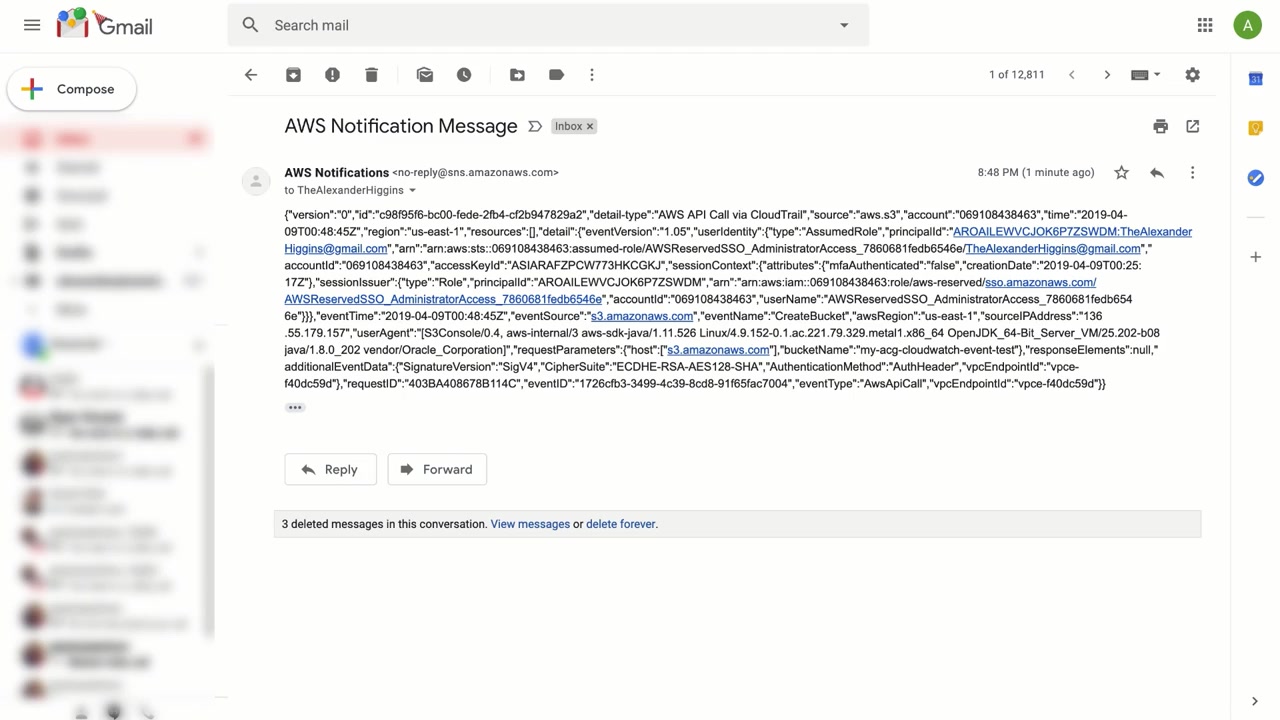Go to the newer message arrow
Screen dimensions: 1280x720
tap(1071, 75)
